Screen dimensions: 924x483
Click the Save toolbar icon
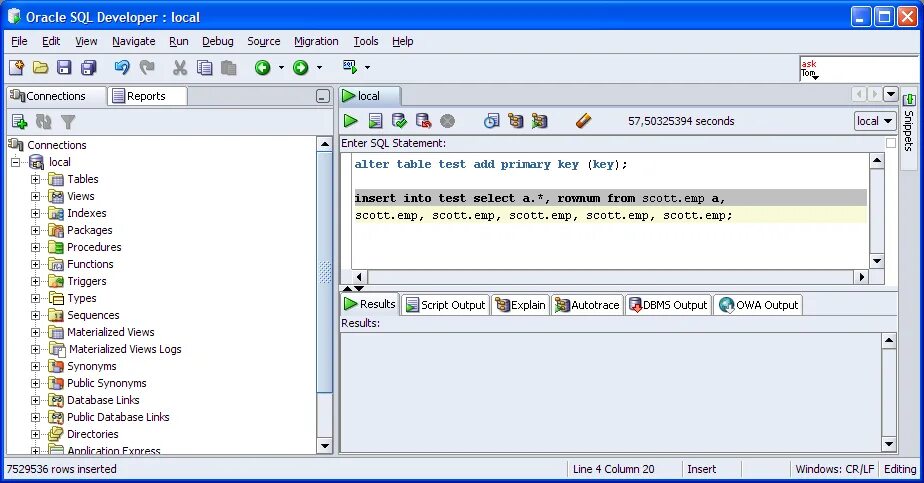(64, 68)
